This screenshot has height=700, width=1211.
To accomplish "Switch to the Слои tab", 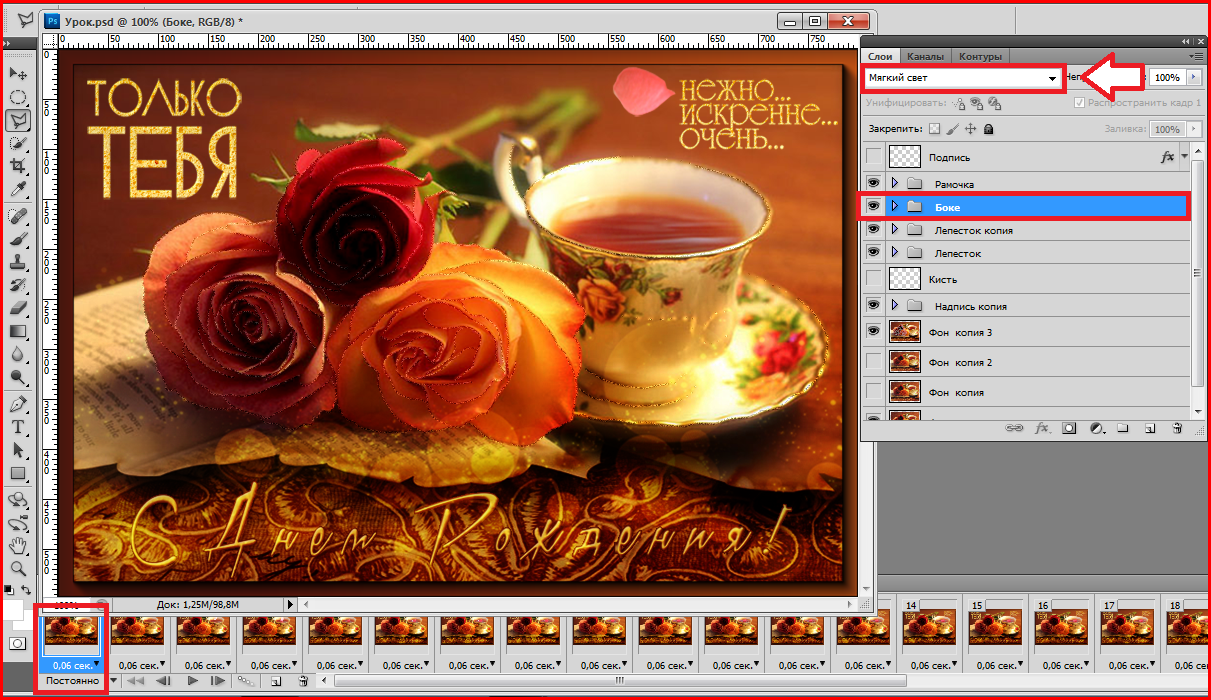I will pyautogui.click(x=880, y=56).
